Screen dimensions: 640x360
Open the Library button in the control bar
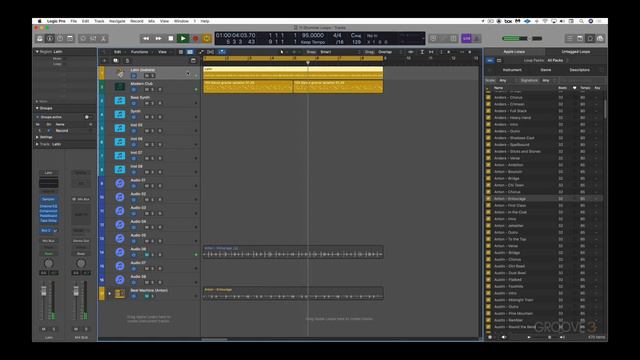point(40,38)
